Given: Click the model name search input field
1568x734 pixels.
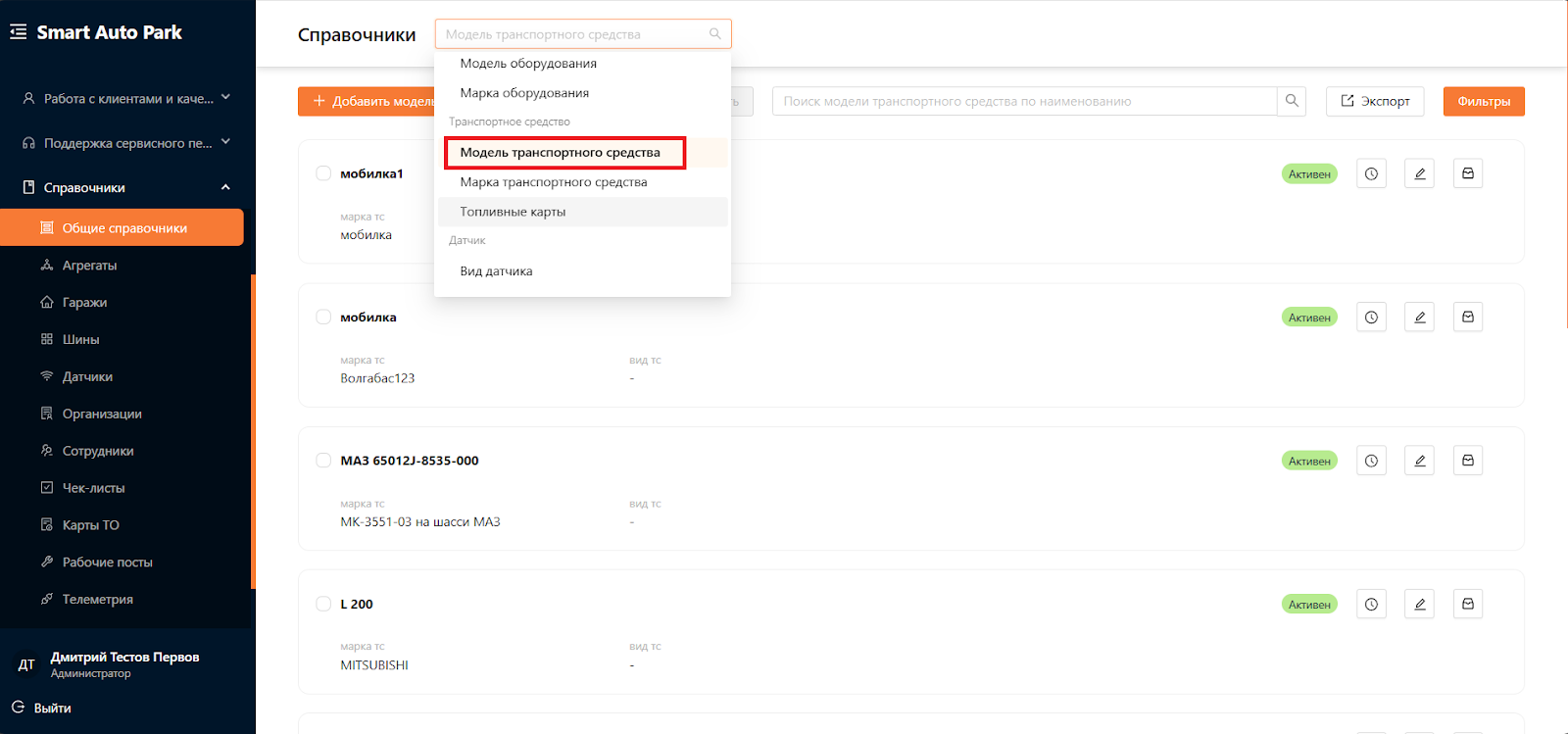Looking at the screenshot, I should [x=1024, y=101].
